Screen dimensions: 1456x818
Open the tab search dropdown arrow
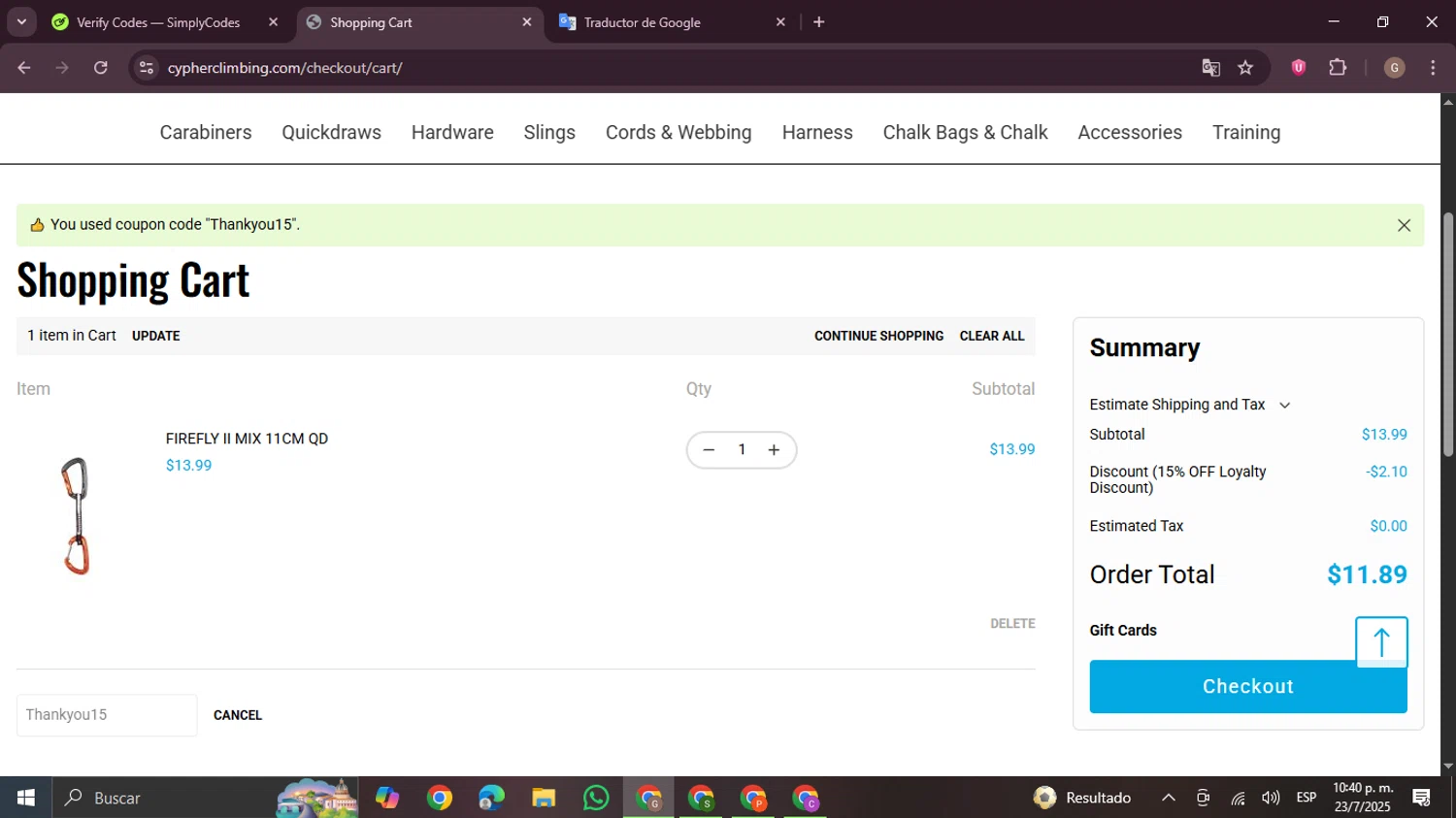tap(21, 21)
